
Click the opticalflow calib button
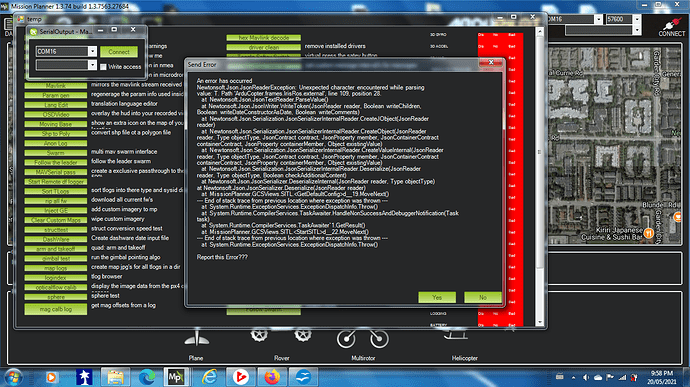56,287
